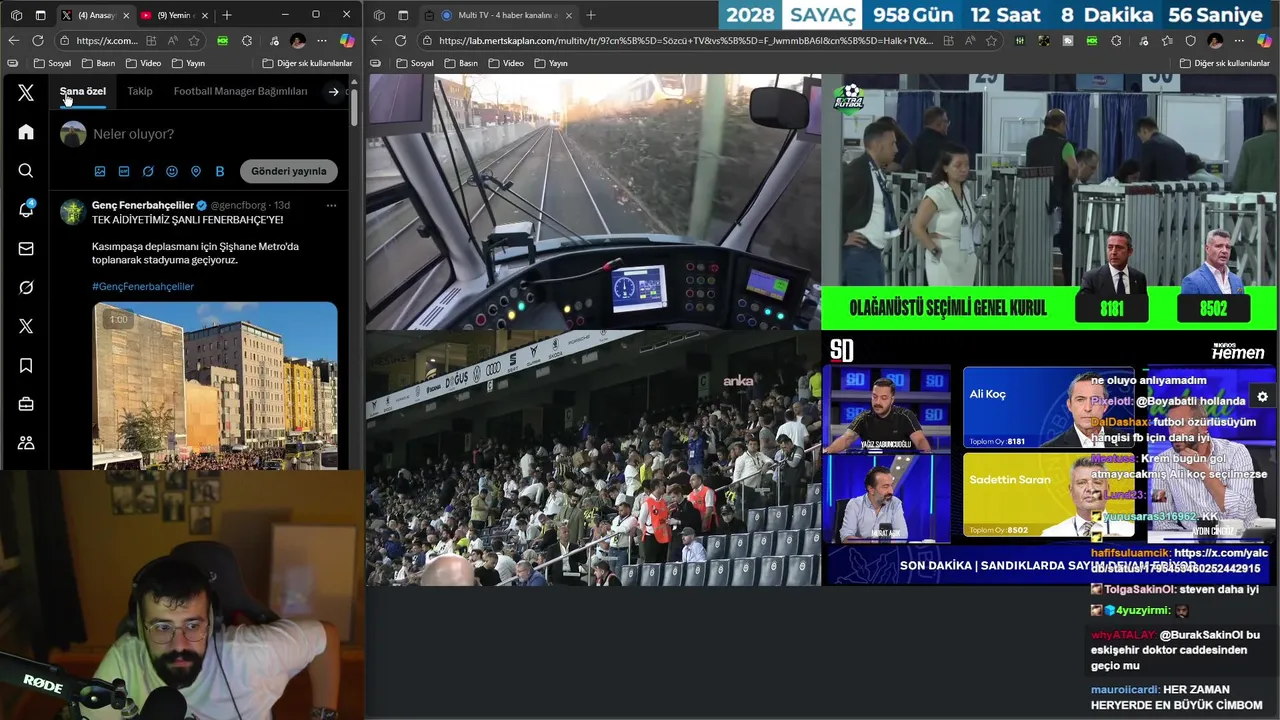This screenshot has width=1280, height=720.
Task: Click the Gönderi yayınla button
Action: [289, 171]
